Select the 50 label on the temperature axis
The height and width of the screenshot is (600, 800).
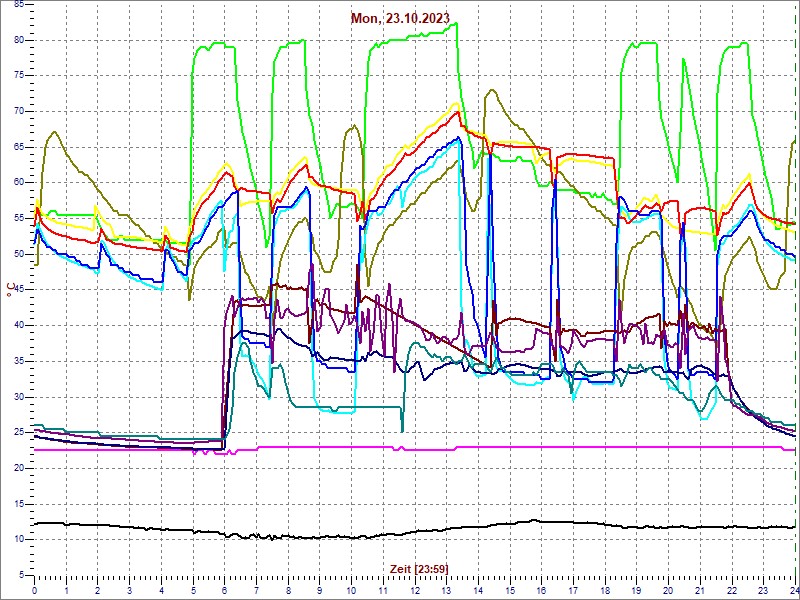coord(19,254)
